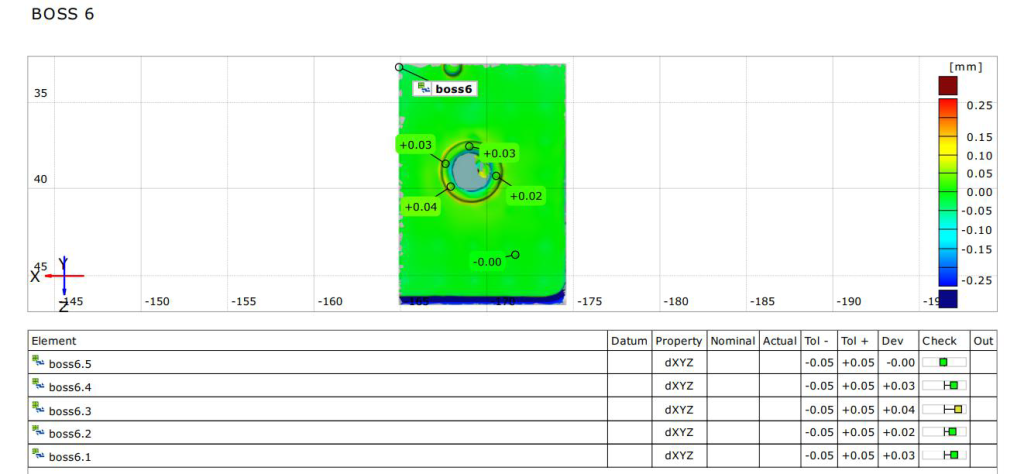Click the Actual column header

pos(780,341)
